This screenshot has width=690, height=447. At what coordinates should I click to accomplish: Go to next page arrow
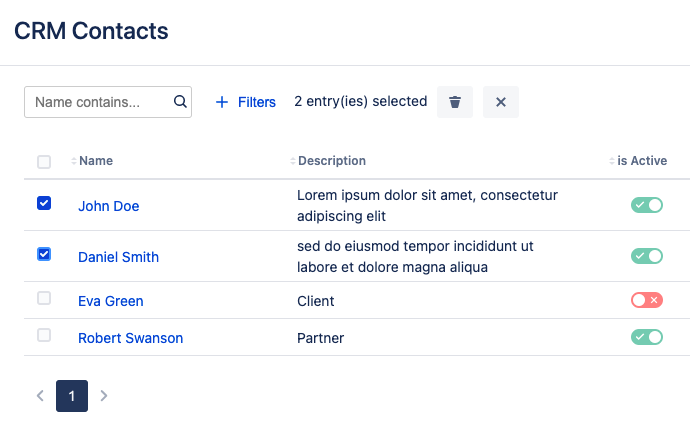point(104,396)
